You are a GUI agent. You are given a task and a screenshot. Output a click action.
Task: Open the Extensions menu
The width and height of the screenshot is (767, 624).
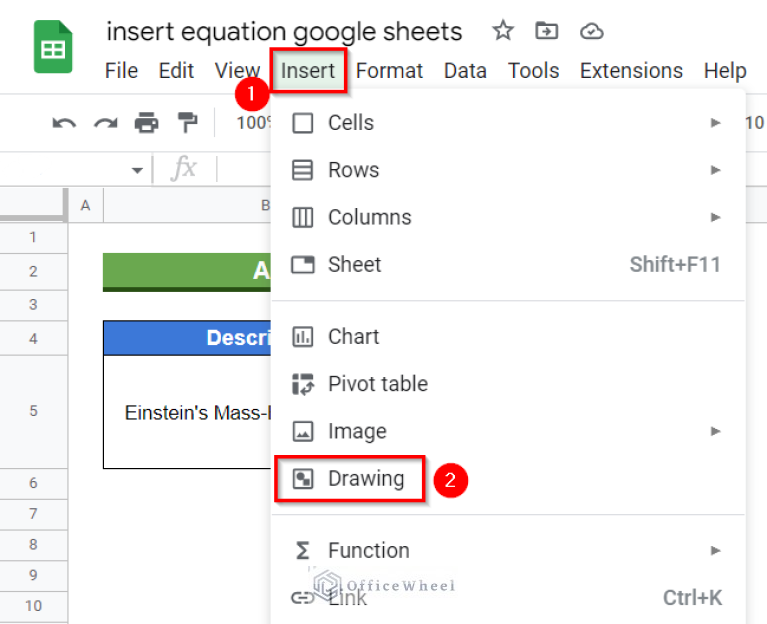(x=631, y=71)
